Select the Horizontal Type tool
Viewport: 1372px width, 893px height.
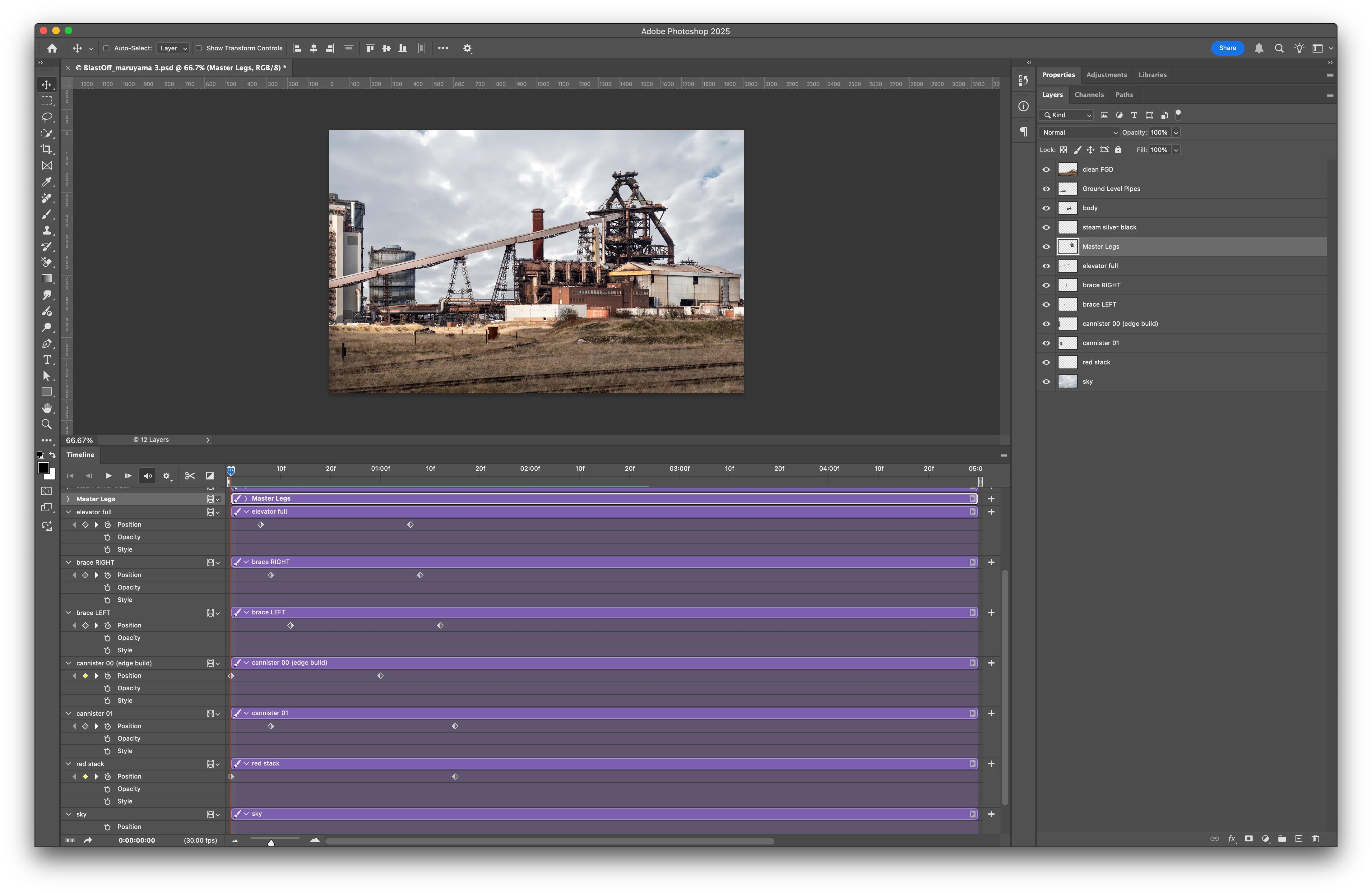point(47,360)
